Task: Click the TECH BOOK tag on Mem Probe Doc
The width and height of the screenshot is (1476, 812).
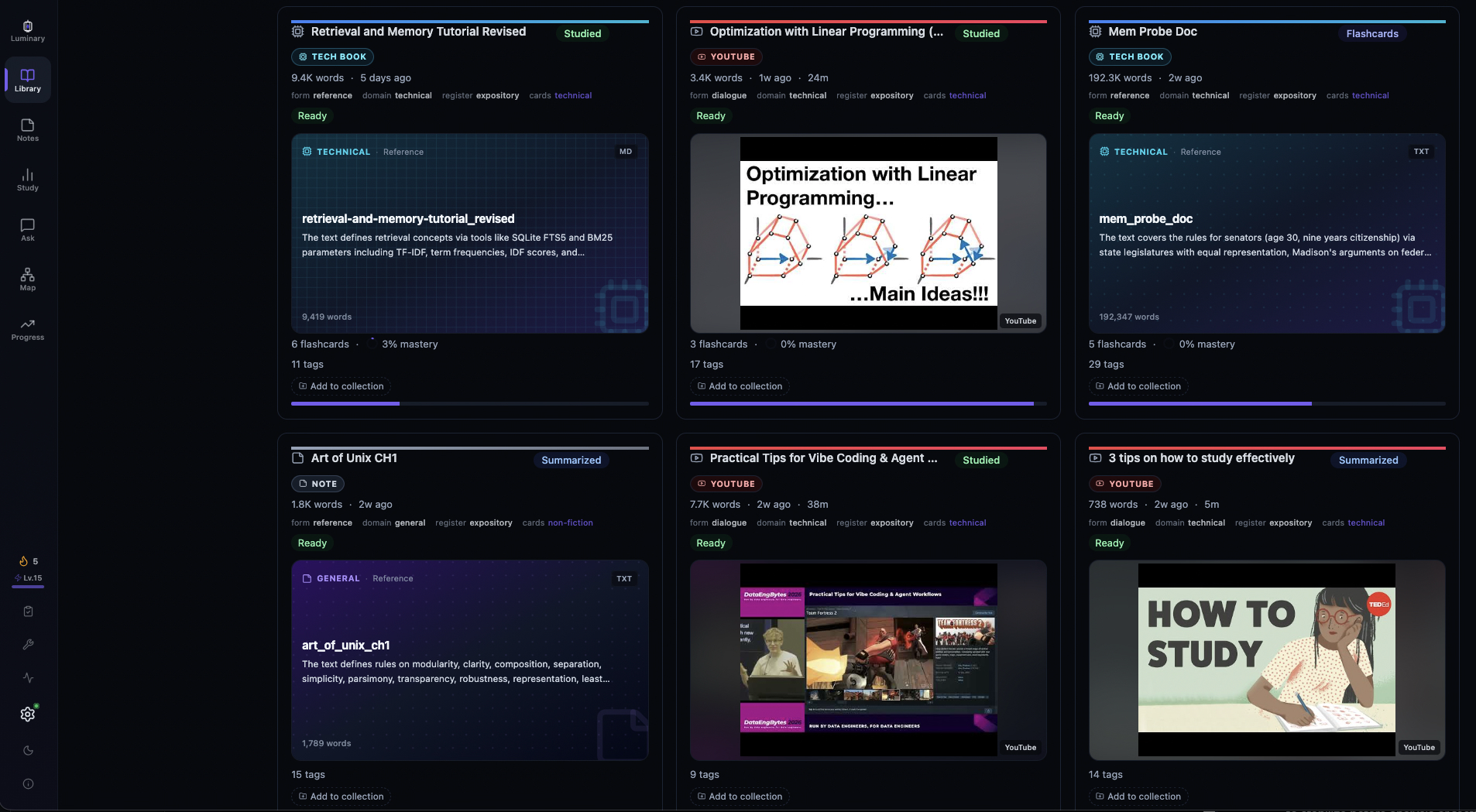Action: tap(1130, 57)
